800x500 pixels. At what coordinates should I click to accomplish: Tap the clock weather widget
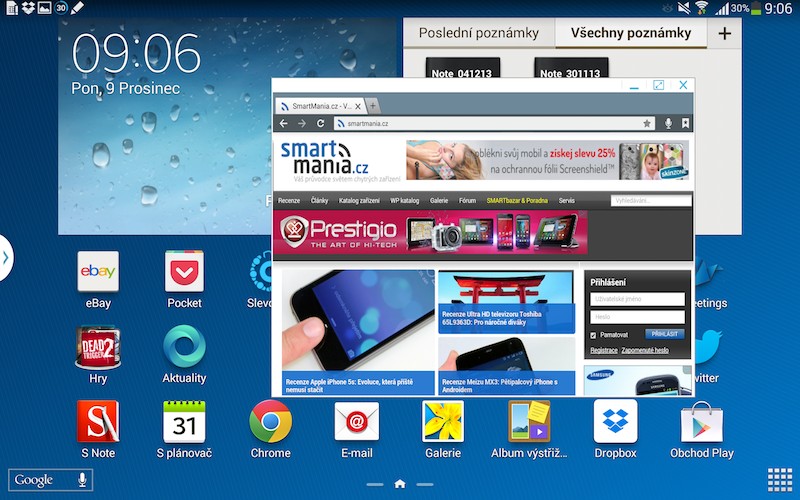[x=165, y=127]
